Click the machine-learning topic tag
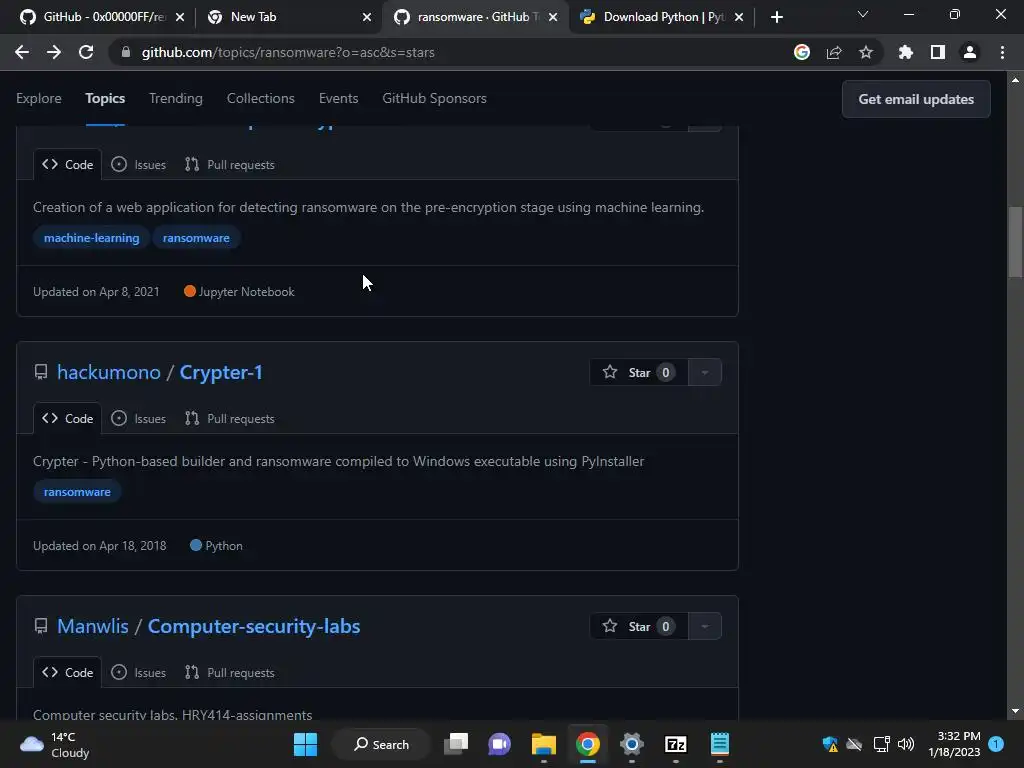This screenshot has height=768, width=1024. tap(91, 238)
